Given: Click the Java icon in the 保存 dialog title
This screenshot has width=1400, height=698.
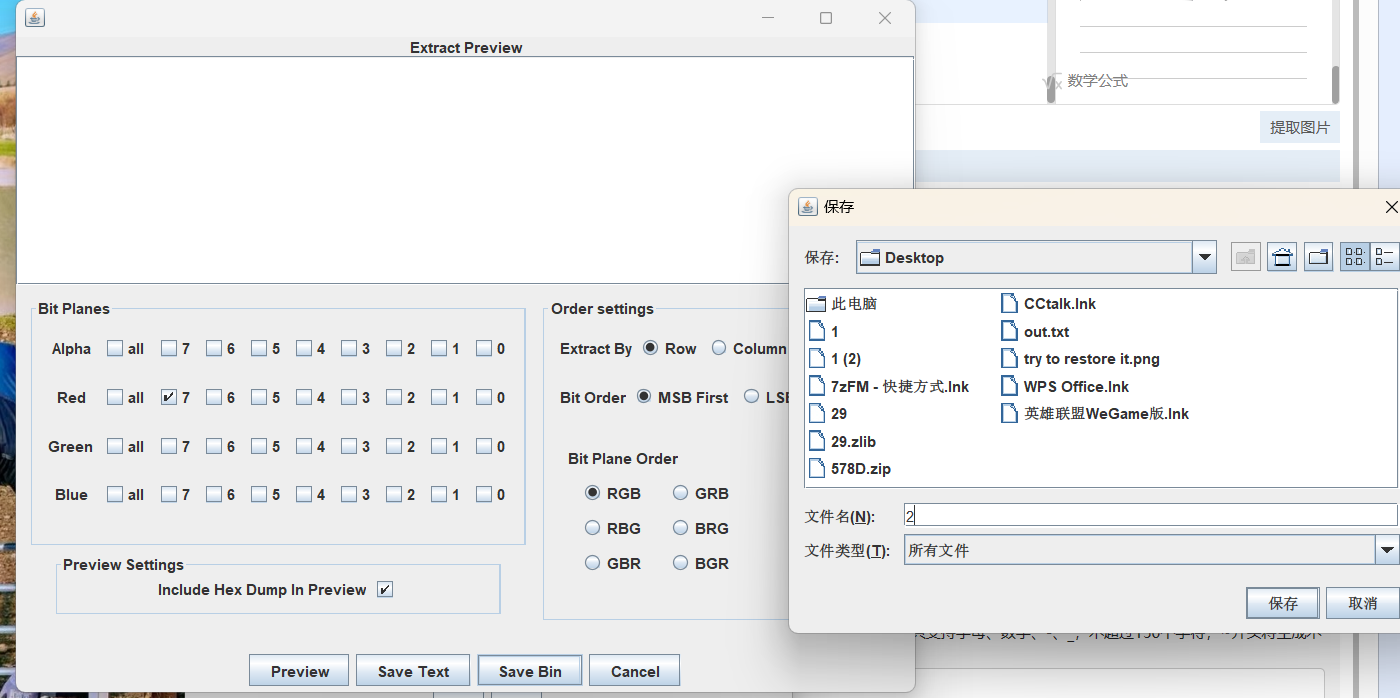Looking at the screenshot, I should coord(808,207).
